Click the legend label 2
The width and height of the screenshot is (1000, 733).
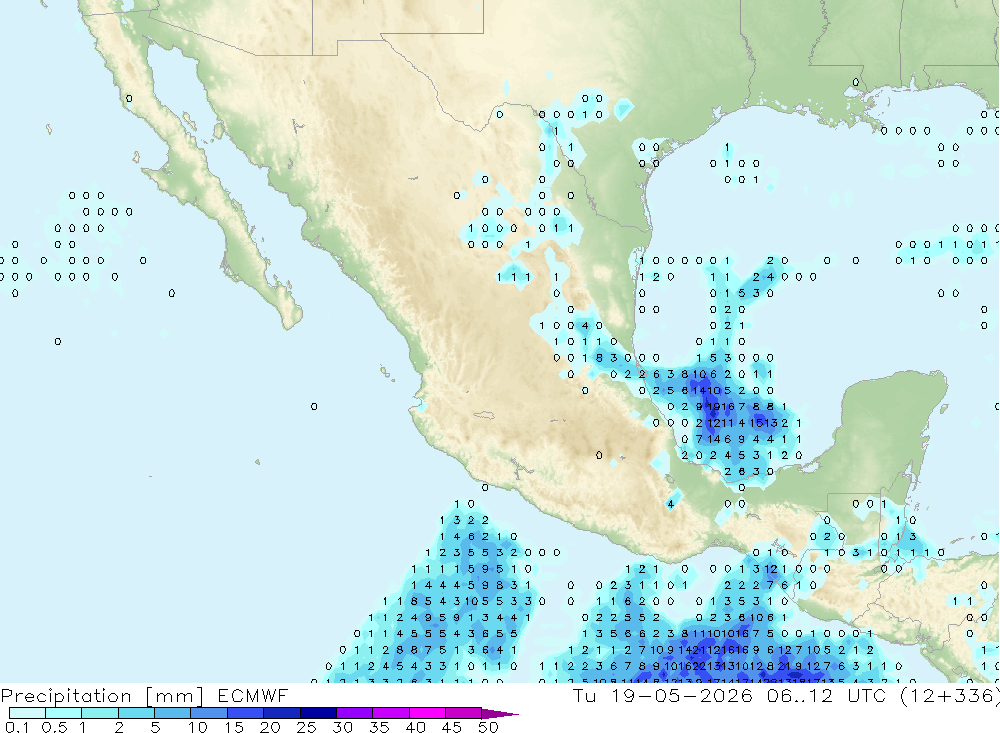[119, 727]
